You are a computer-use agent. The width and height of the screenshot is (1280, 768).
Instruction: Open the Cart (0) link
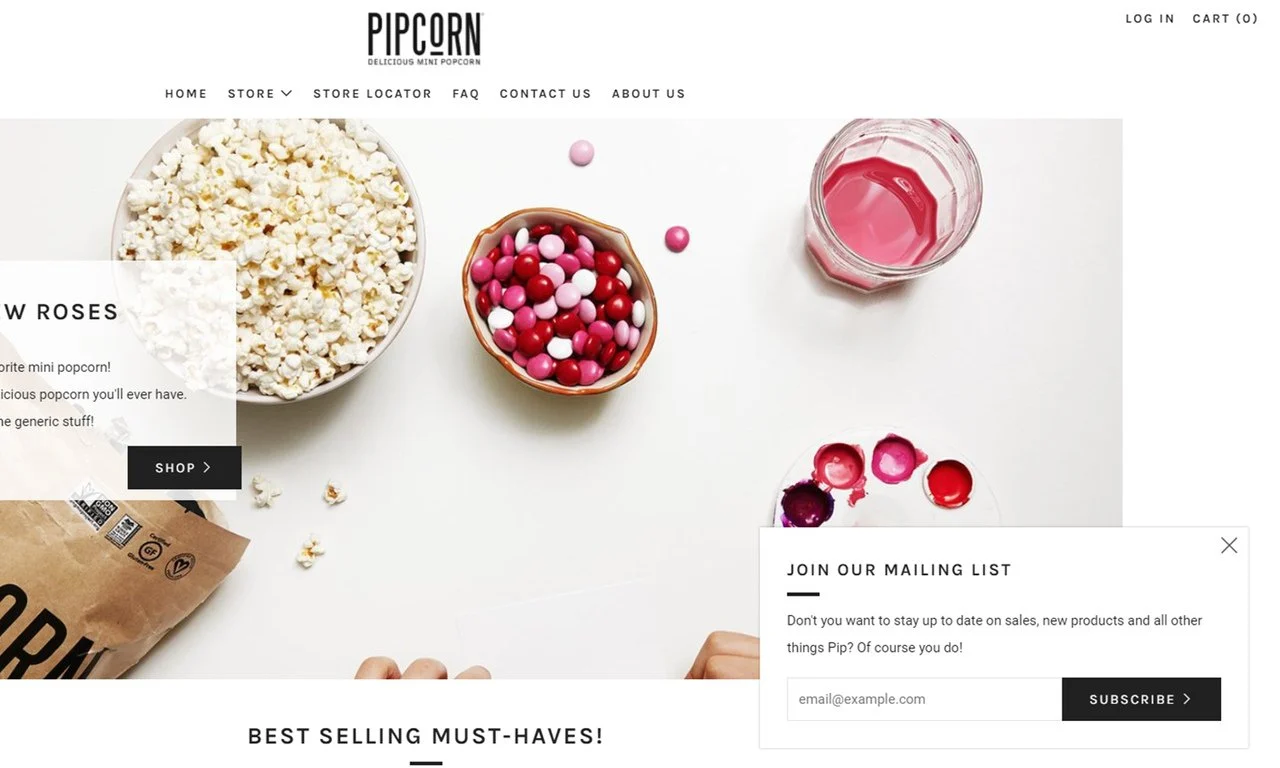click(1225, 19)
